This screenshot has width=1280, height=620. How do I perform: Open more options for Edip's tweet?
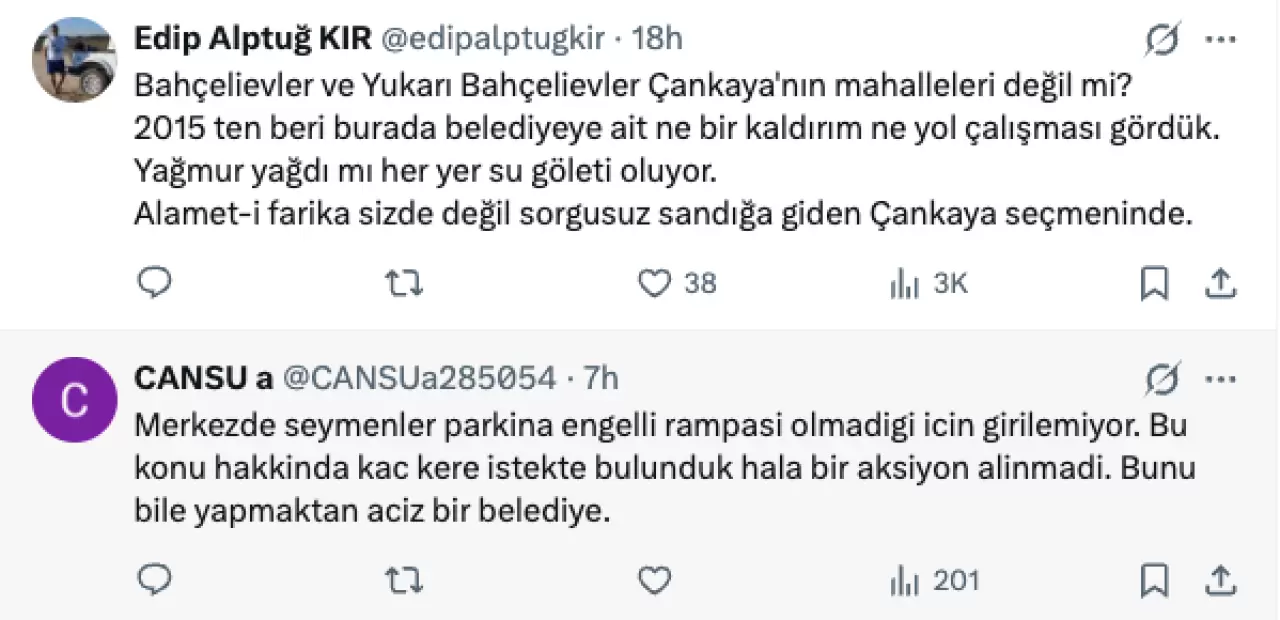pyautogui.click(x=1221, y=40)
